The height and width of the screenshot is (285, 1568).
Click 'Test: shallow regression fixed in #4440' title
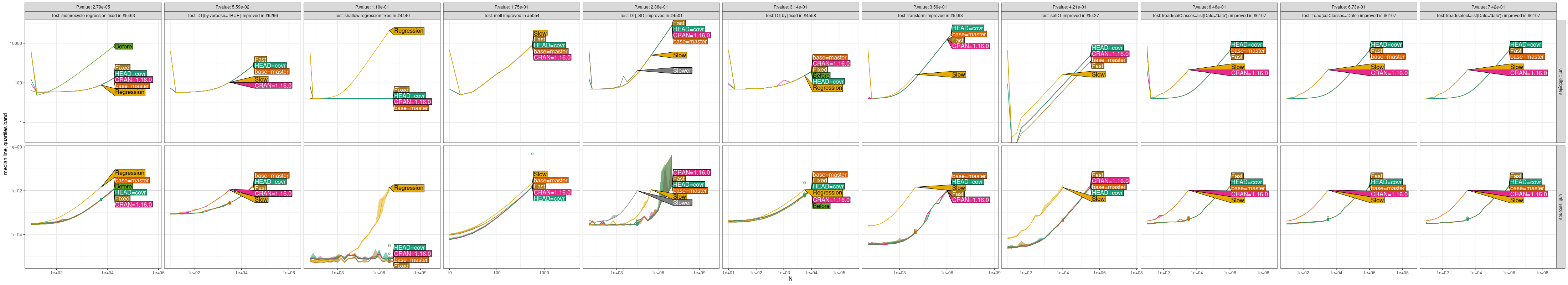coord(372,16)
